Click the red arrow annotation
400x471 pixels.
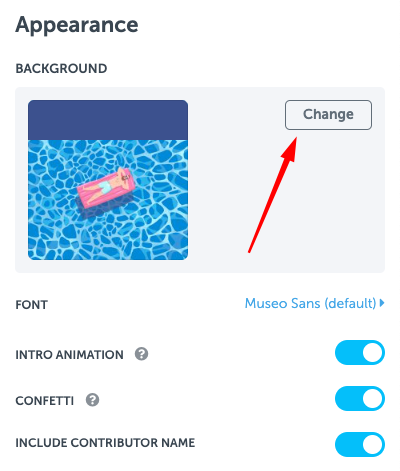(272, 194)
